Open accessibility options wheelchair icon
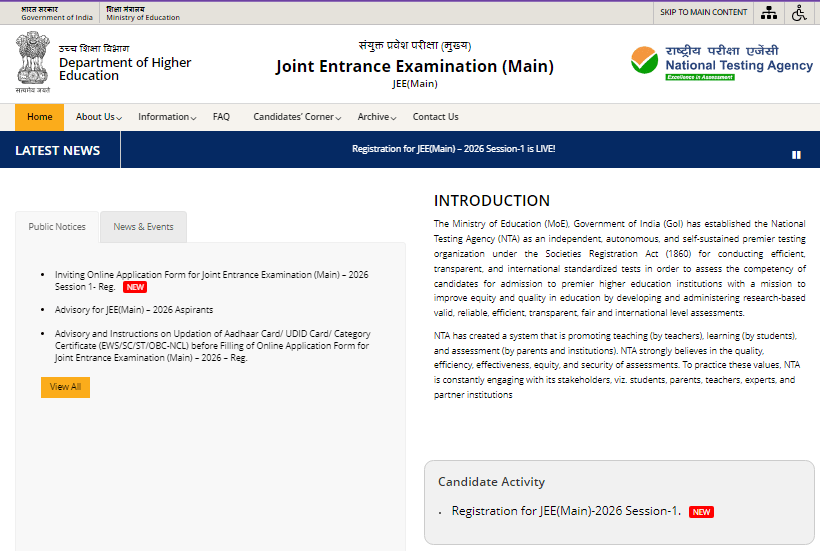 [x=799, y=13]
